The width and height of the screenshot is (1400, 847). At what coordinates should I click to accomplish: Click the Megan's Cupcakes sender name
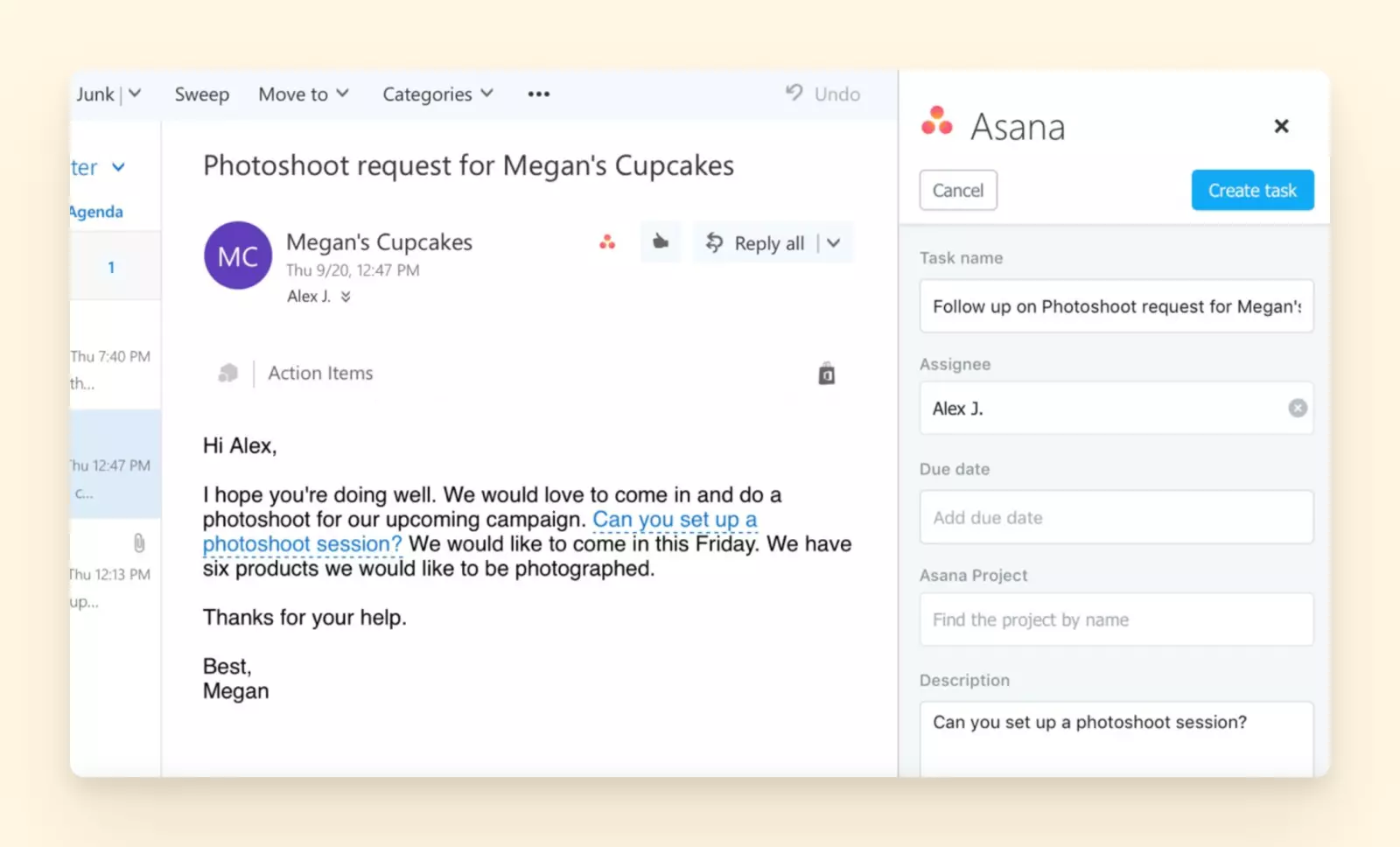379,241
